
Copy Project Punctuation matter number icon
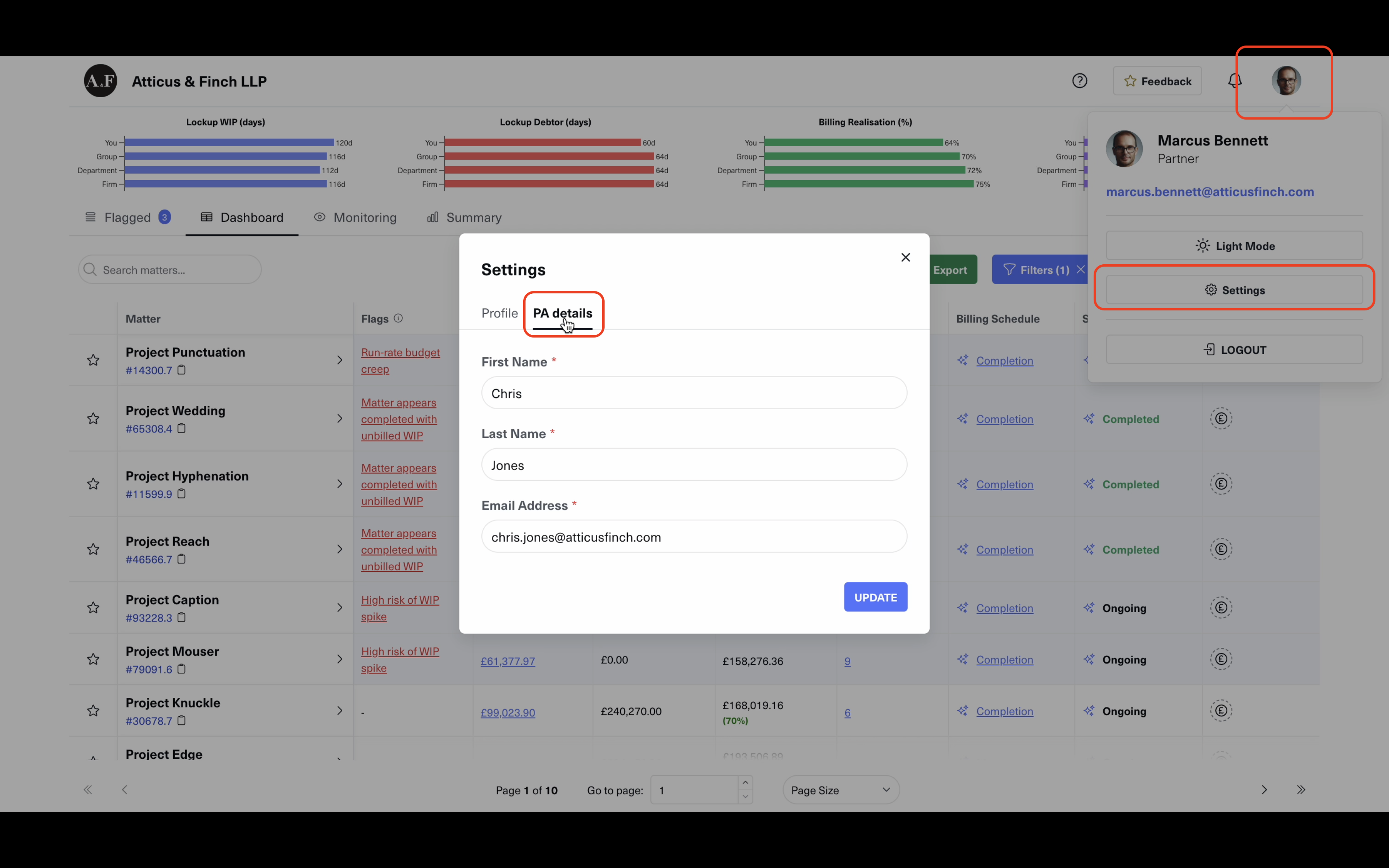[x=181, y=370]
